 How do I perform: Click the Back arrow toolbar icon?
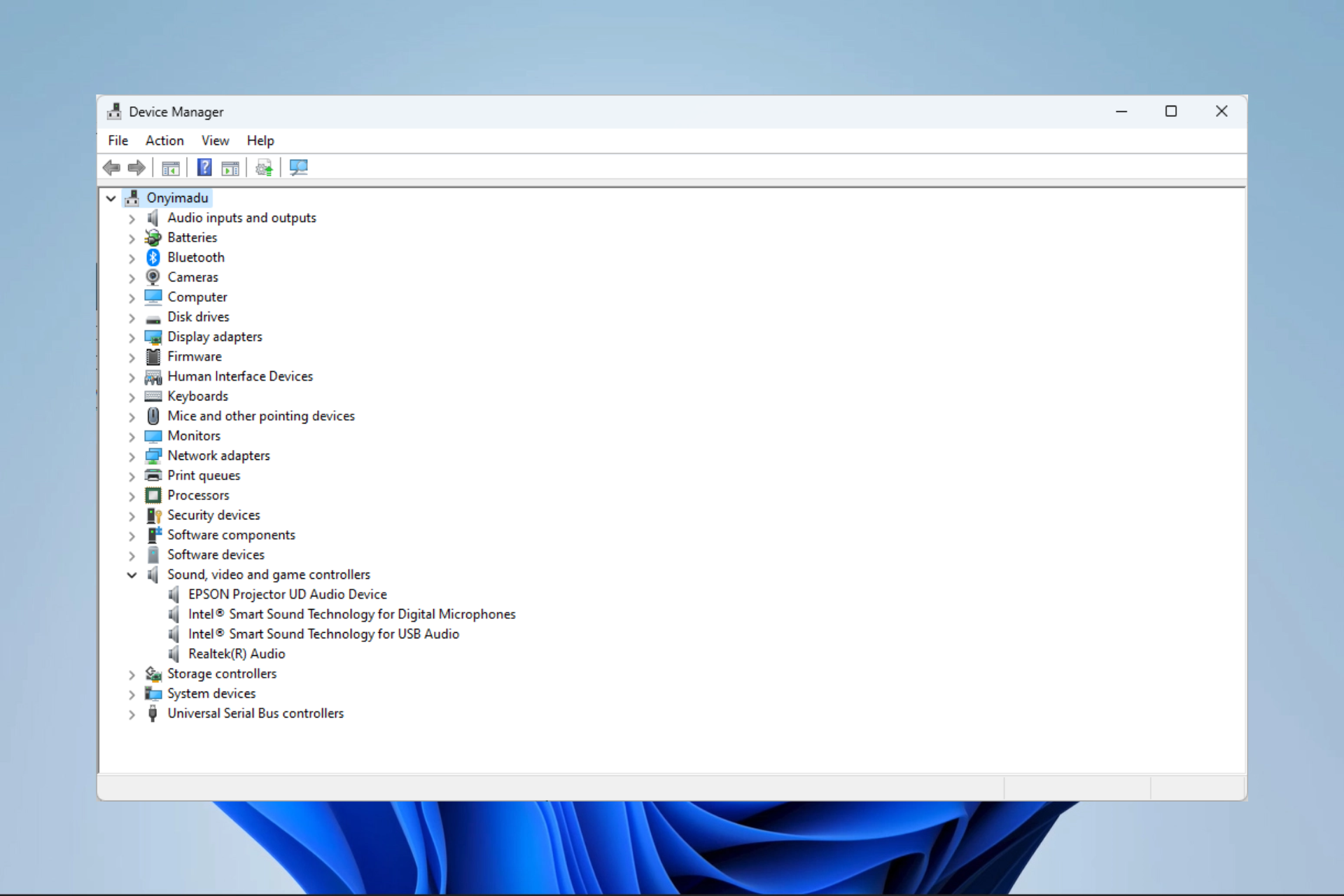pyautogui.click(x=111, y=168)
